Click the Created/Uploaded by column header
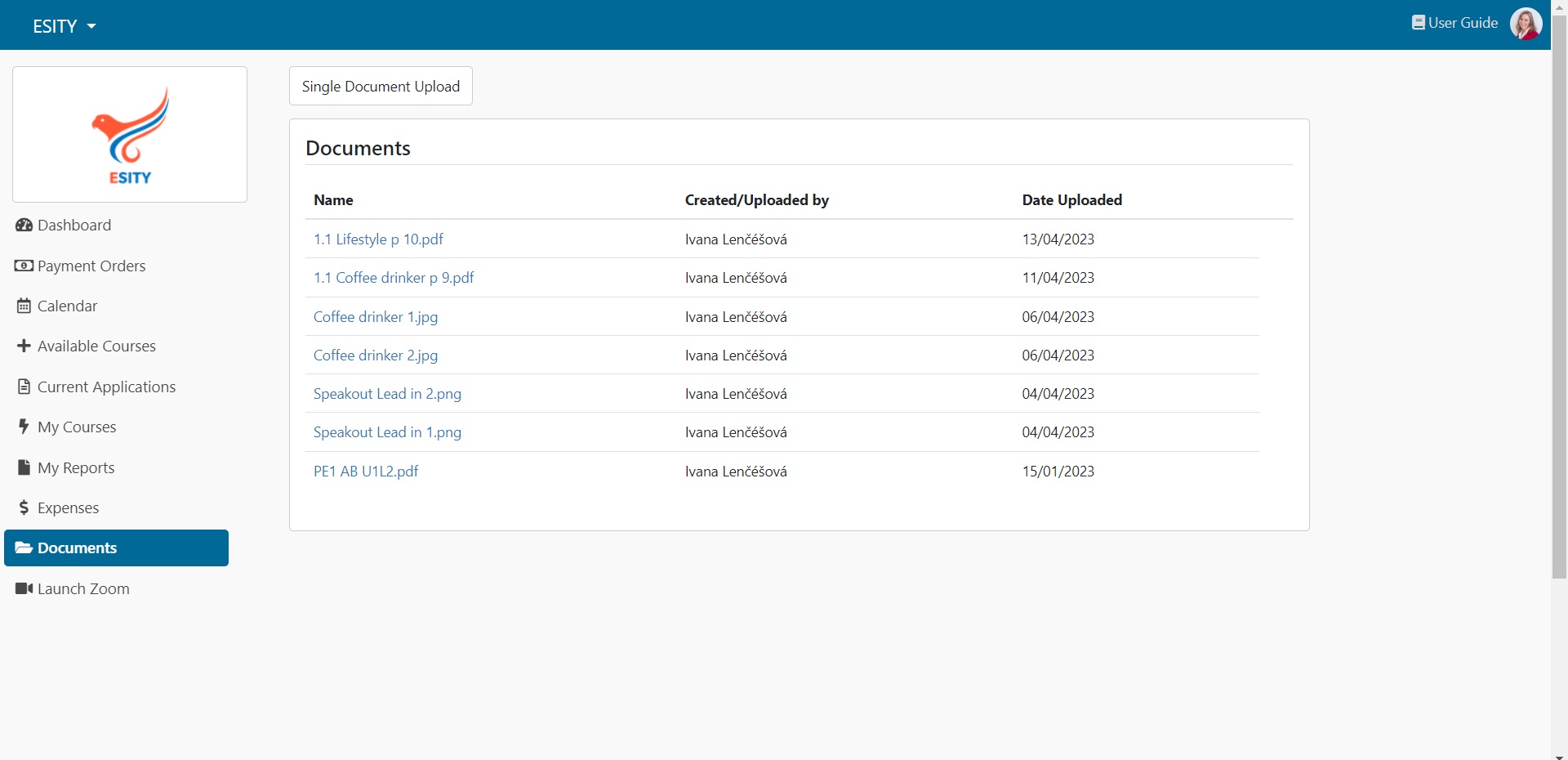This screenshot has height=760, width=1568. 756,200
